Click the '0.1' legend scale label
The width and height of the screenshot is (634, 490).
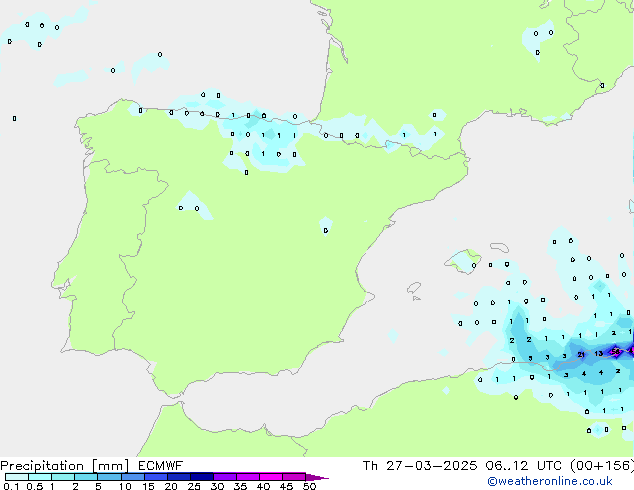click(11, 486)
